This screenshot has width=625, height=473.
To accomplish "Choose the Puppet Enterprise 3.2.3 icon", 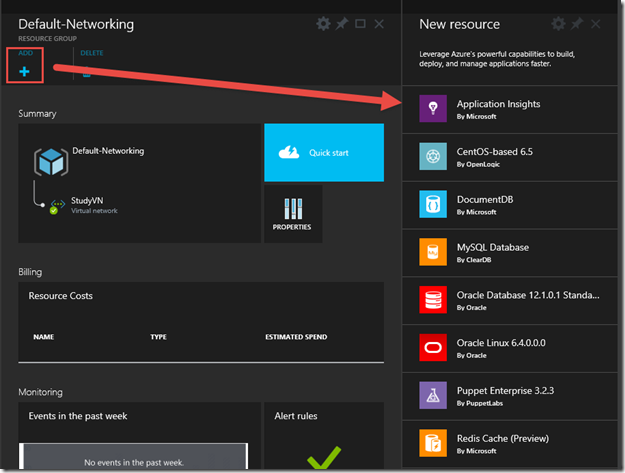I will pos(433,396).
